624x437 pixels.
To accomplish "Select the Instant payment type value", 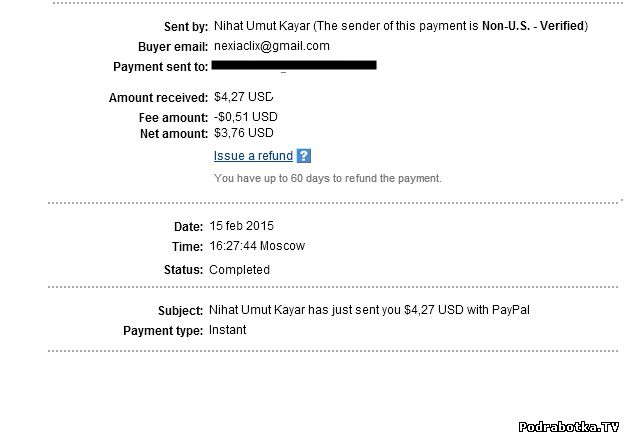I will [x=227, y=330].
